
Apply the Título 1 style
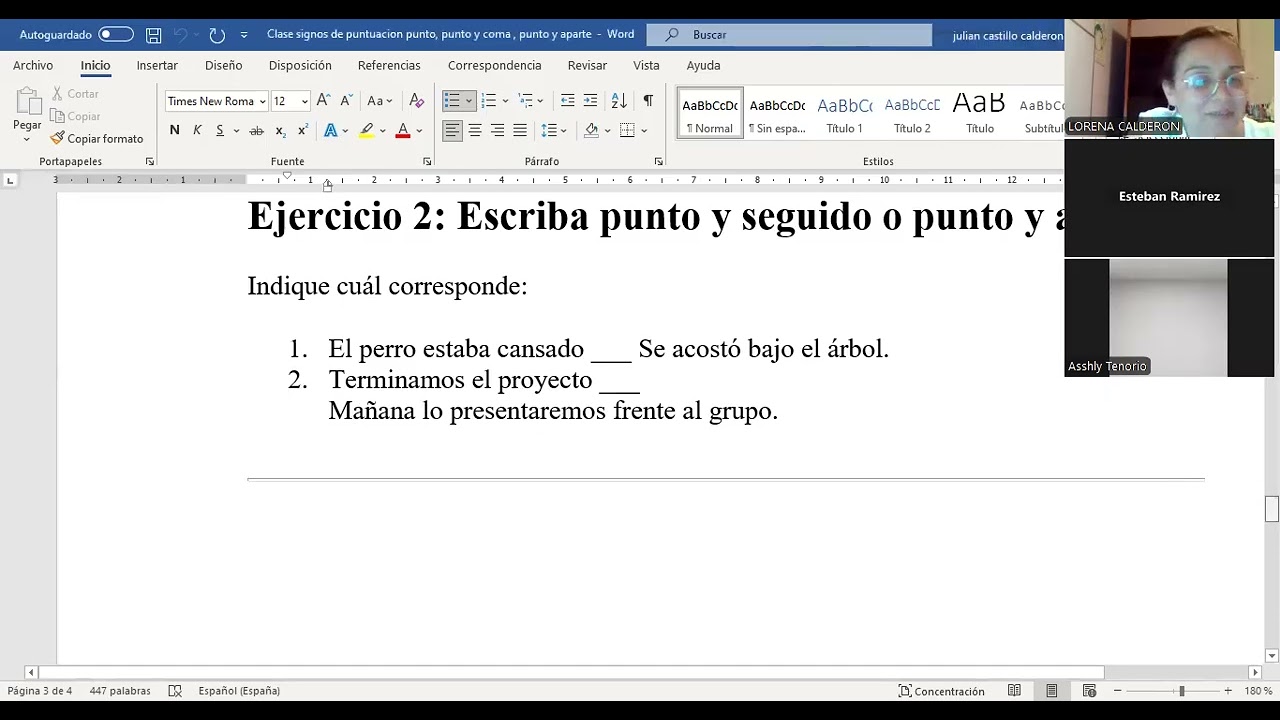click(844, 113)
